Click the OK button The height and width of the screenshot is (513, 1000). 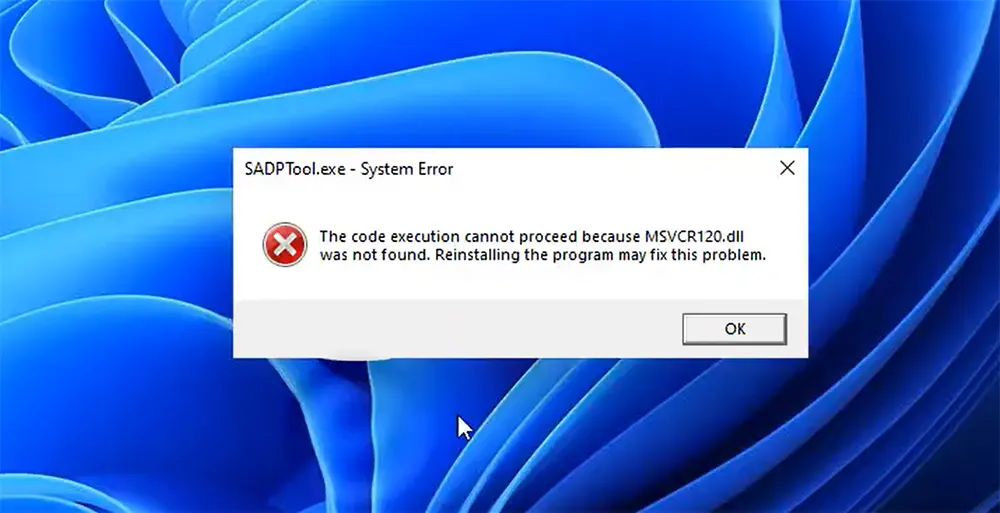(734, 329)
